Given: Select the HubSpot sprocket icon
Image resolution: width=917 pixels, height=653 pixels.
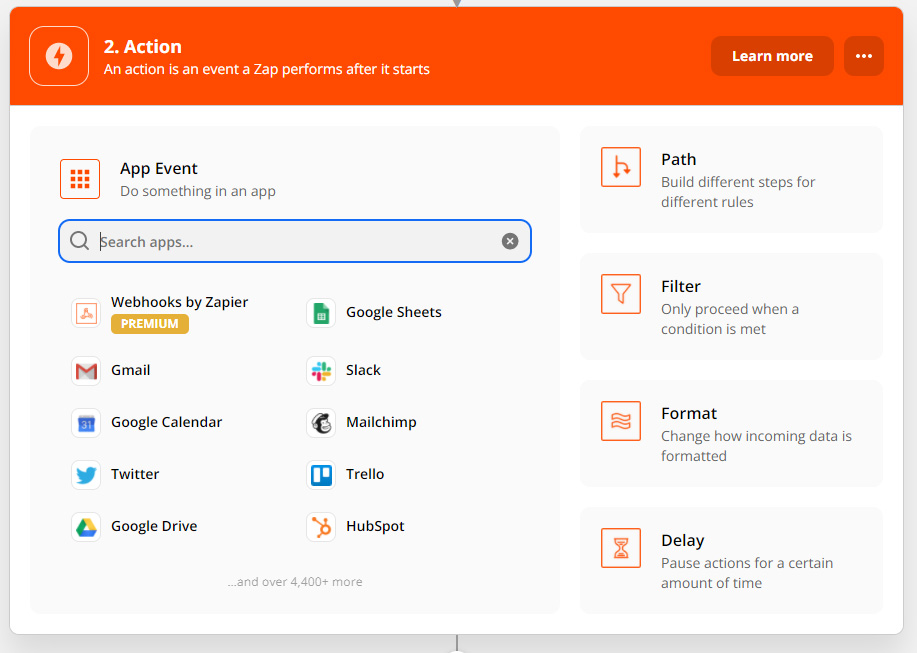Looking at the screenshot, I should [x=321, y=527].
